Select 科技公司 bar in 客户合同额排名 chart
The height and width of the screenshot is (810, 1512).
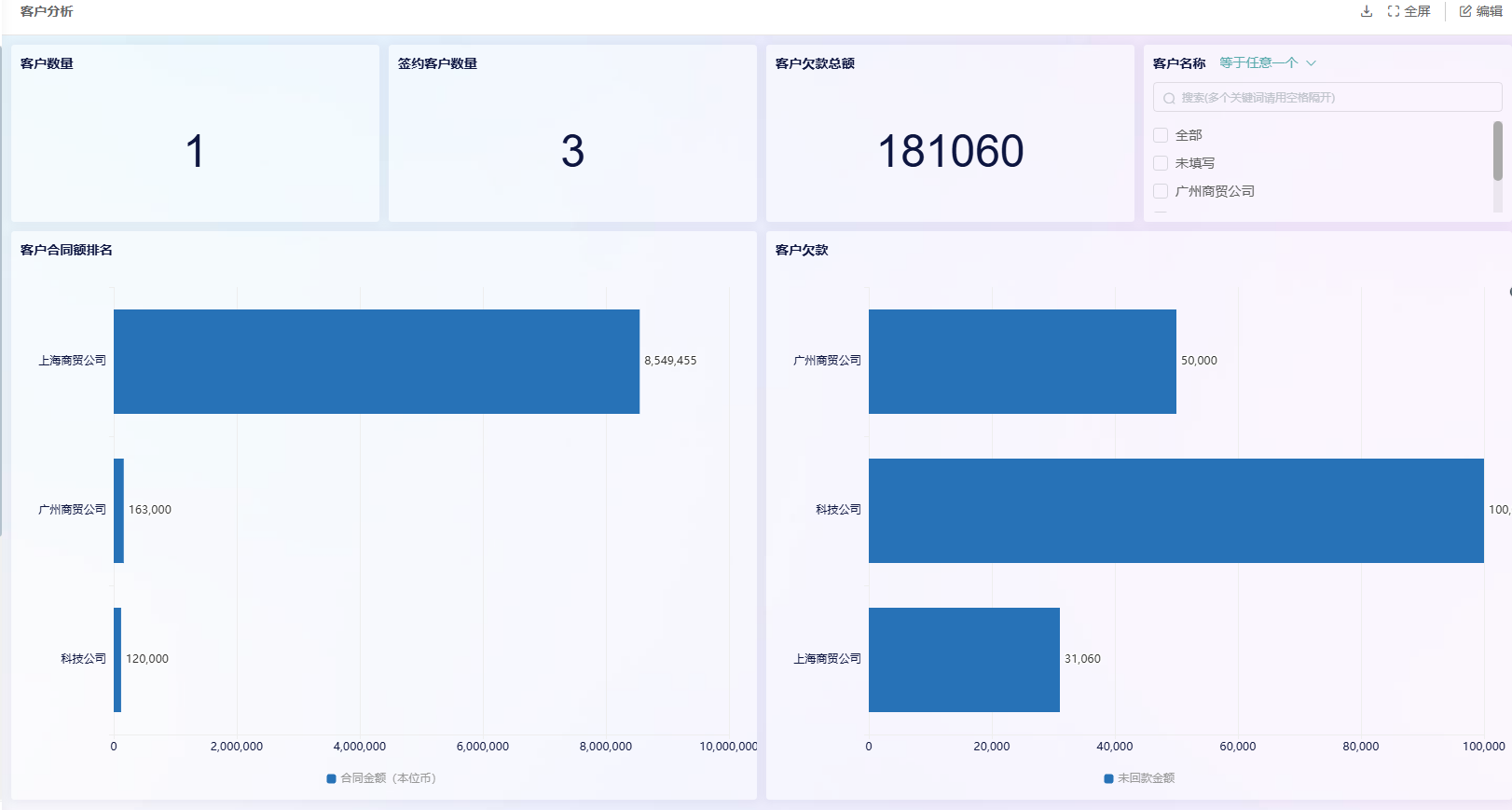[117, 660]
